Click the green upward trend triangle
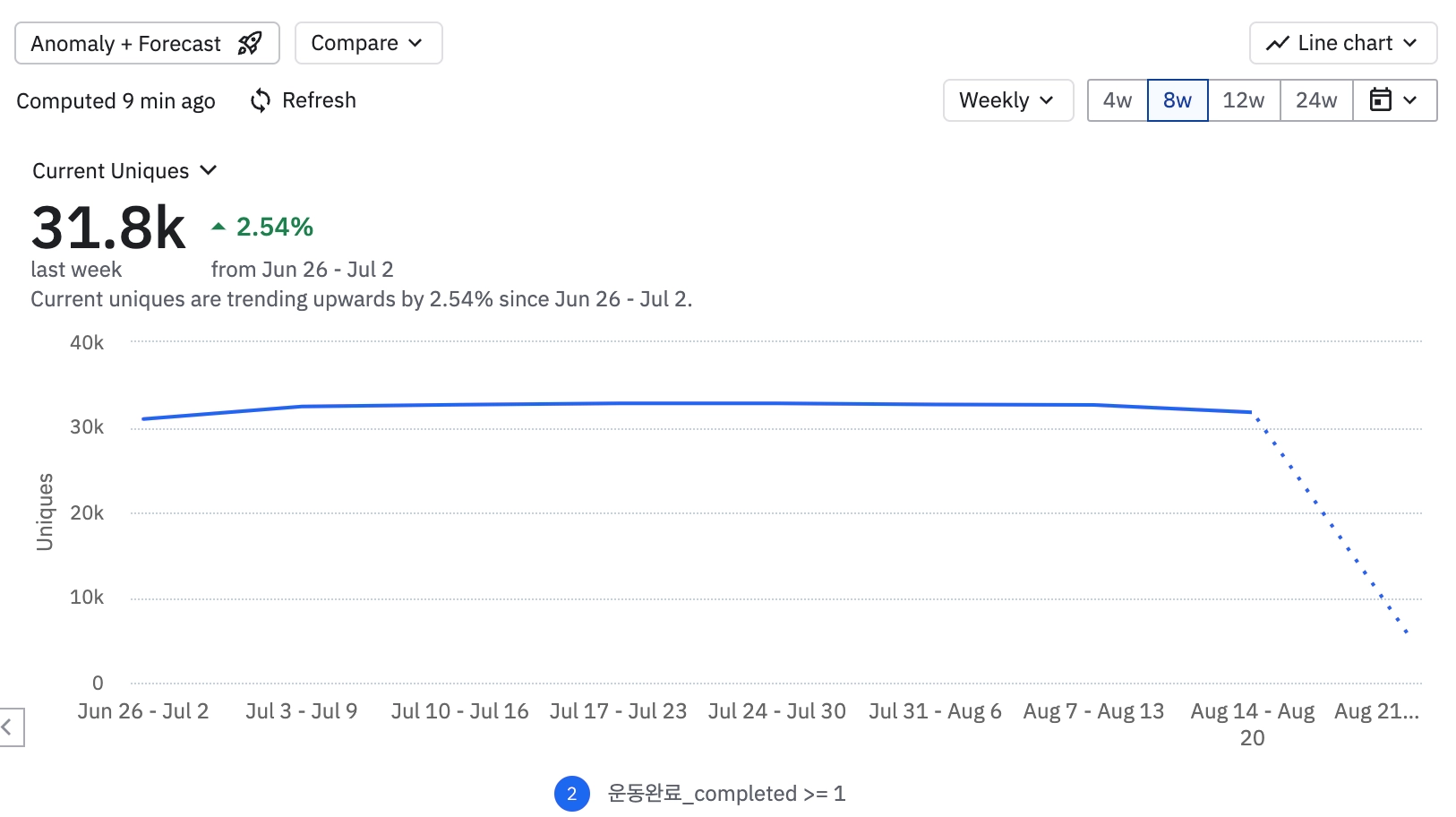This screenshot has width=1456, height=817. pos(218,227)
